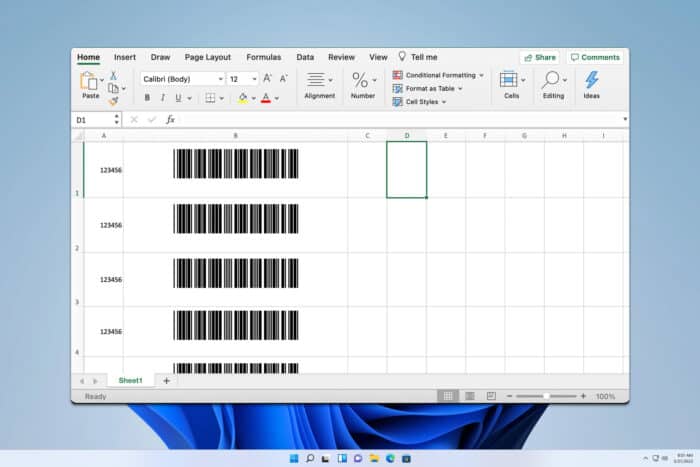Open the View ribbon tab
Screen dimensions: 700x467
point(378,57)
